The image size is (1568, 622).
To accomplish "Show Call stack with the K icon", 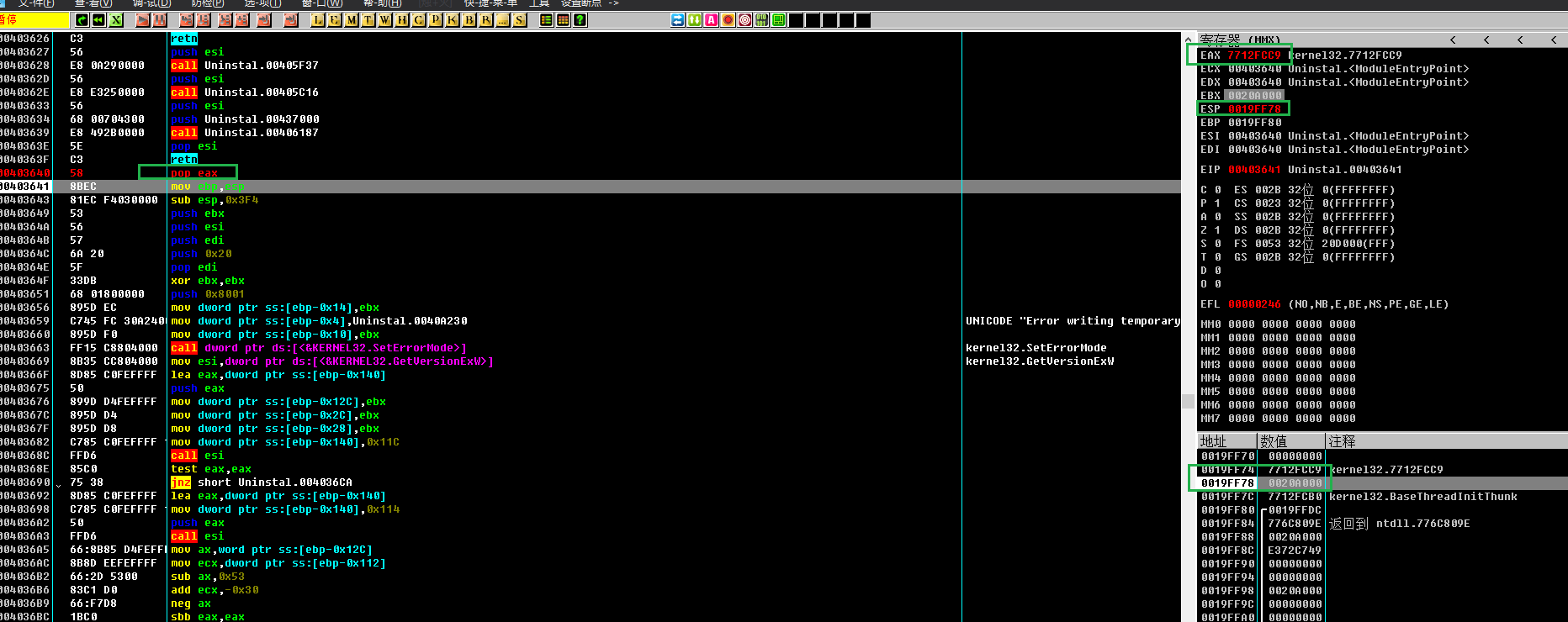I will click(452, 20).
